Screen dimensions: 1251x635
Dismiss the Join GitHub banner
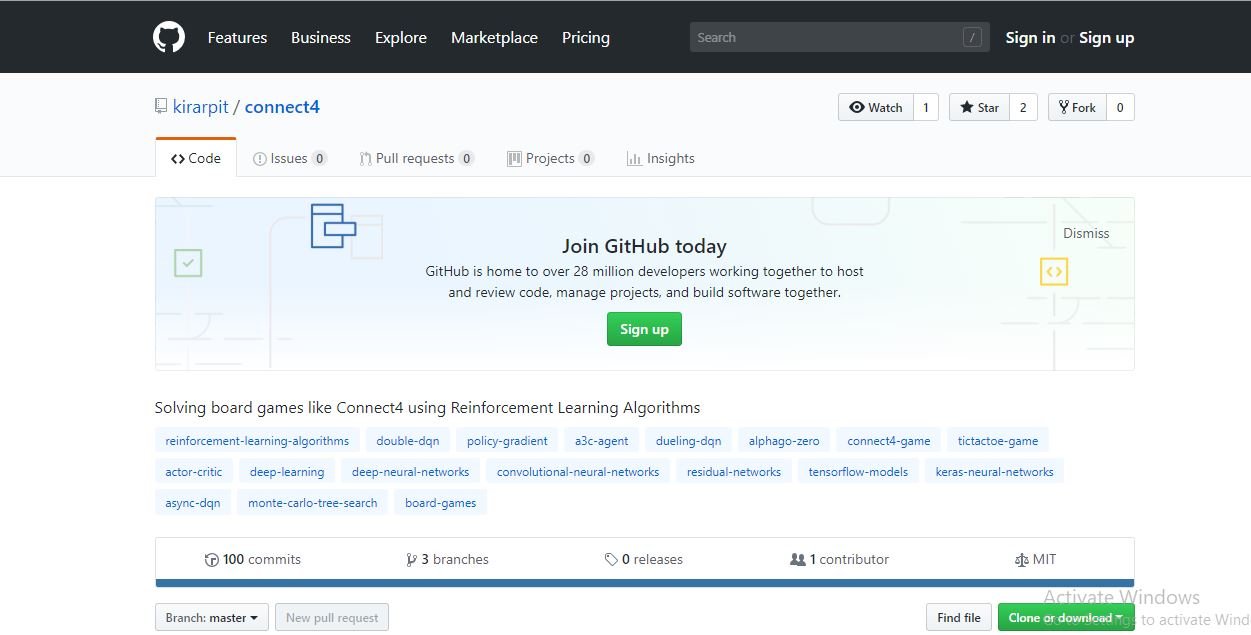point(1086,233)
